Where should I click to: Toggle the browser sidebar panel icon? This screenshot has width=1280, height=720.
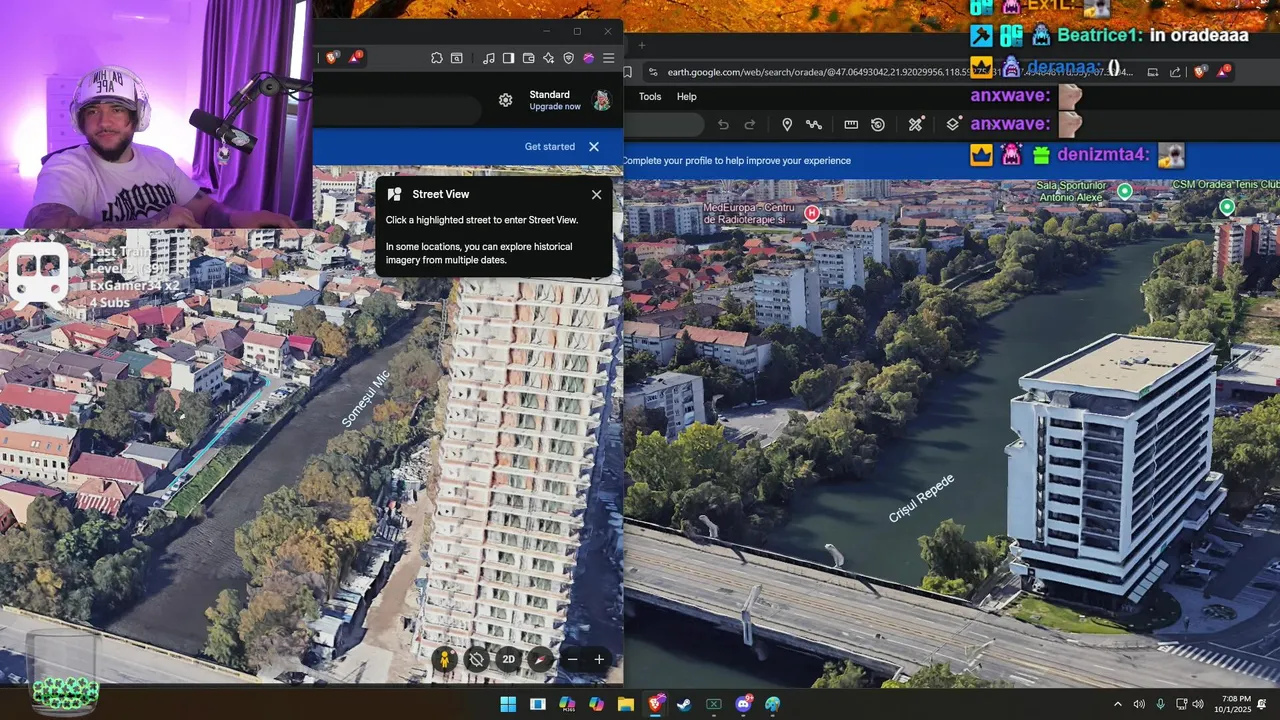508,58
